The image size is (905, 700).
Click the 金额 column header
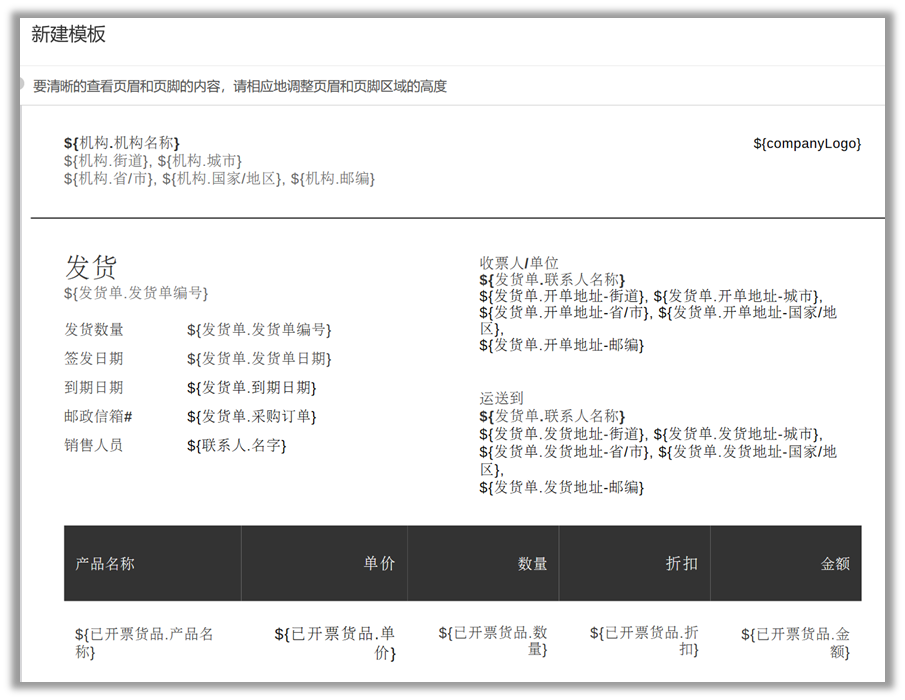click(835, 564)
